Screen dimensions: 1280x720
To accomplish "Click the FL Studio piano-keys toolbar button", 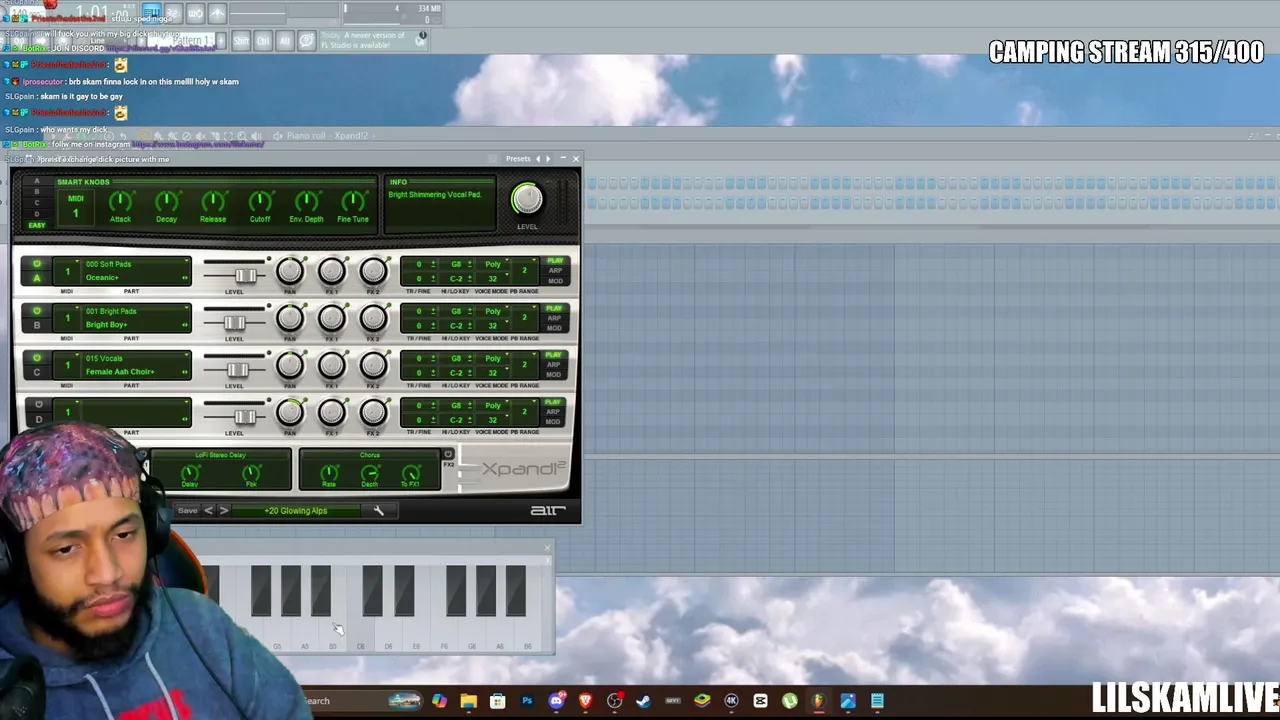I will [x=151, y=12].
